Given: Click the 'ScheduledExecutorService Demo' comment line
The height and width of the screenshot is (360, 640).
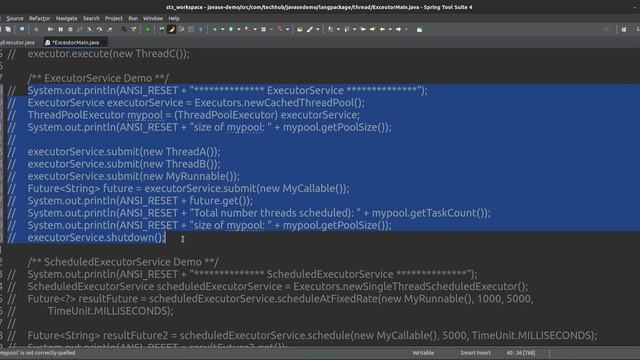Looking at the screenshot, I should [123, 262].
